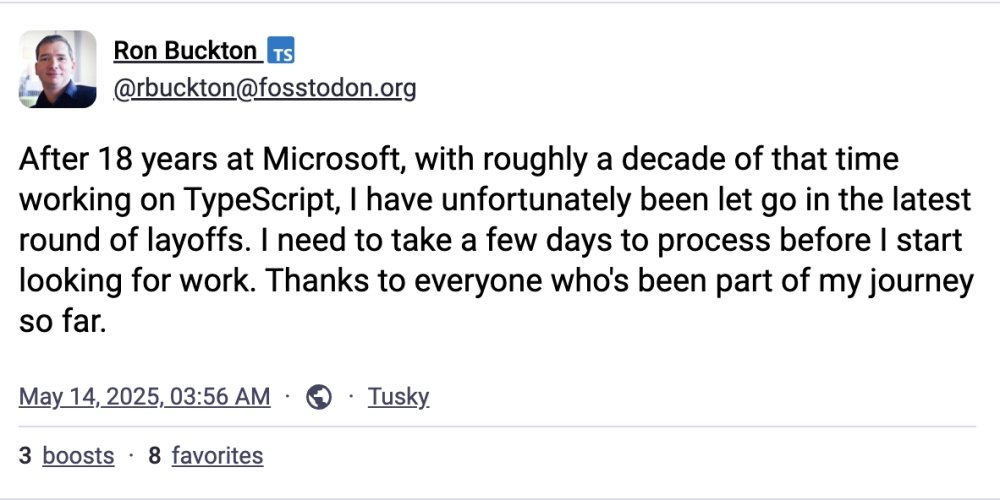
Task: Click the word Thanks in the post
Action: tap(318, 281)
